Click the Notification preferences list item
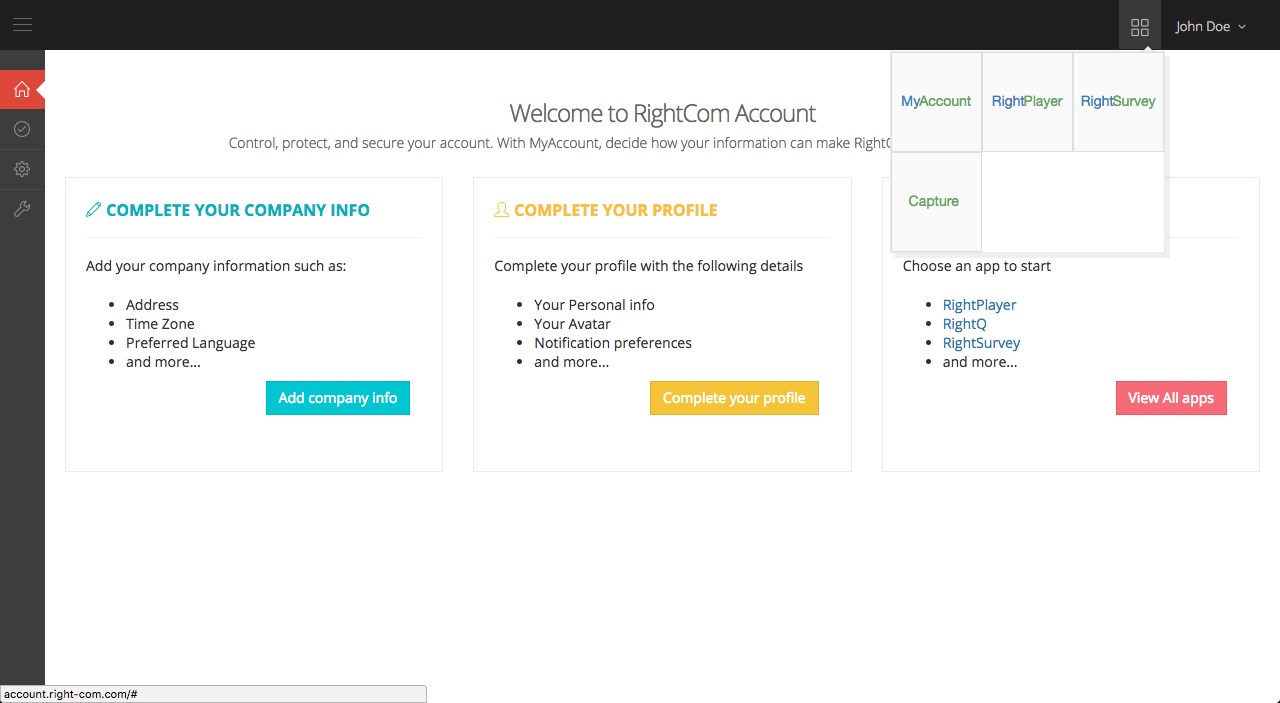Screen dimensions: 1280x703 click(x=613, y=343)
